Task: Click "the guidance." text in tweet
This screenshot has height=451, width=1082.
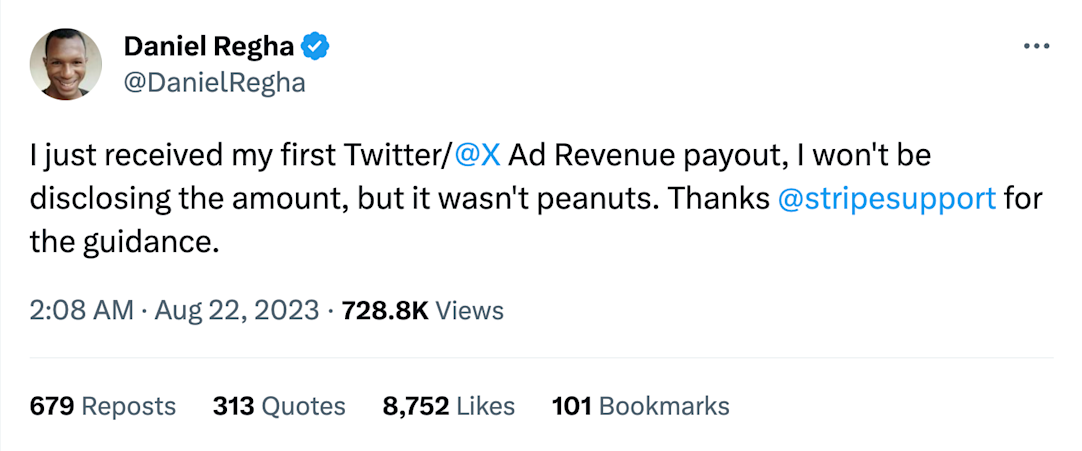Action: (x=125, y=240)
